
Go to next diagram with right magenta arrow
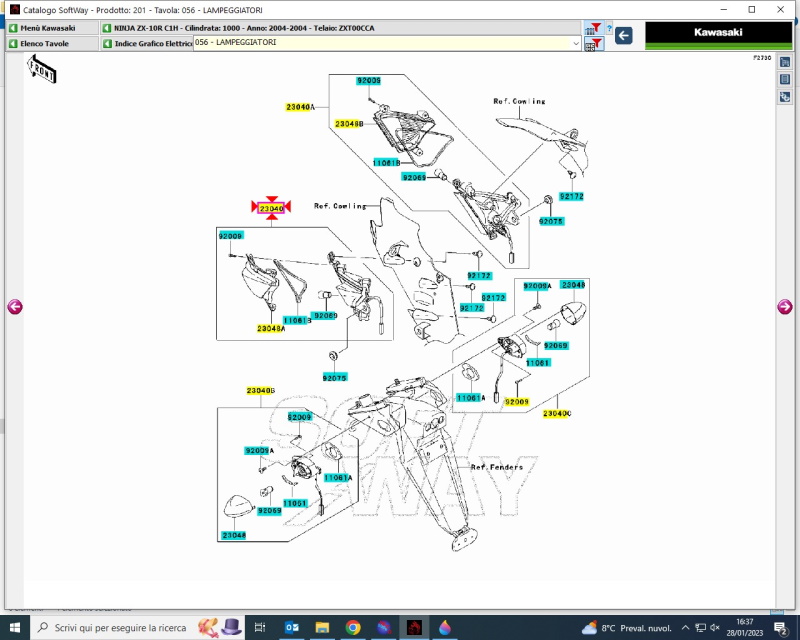(784, 307)
